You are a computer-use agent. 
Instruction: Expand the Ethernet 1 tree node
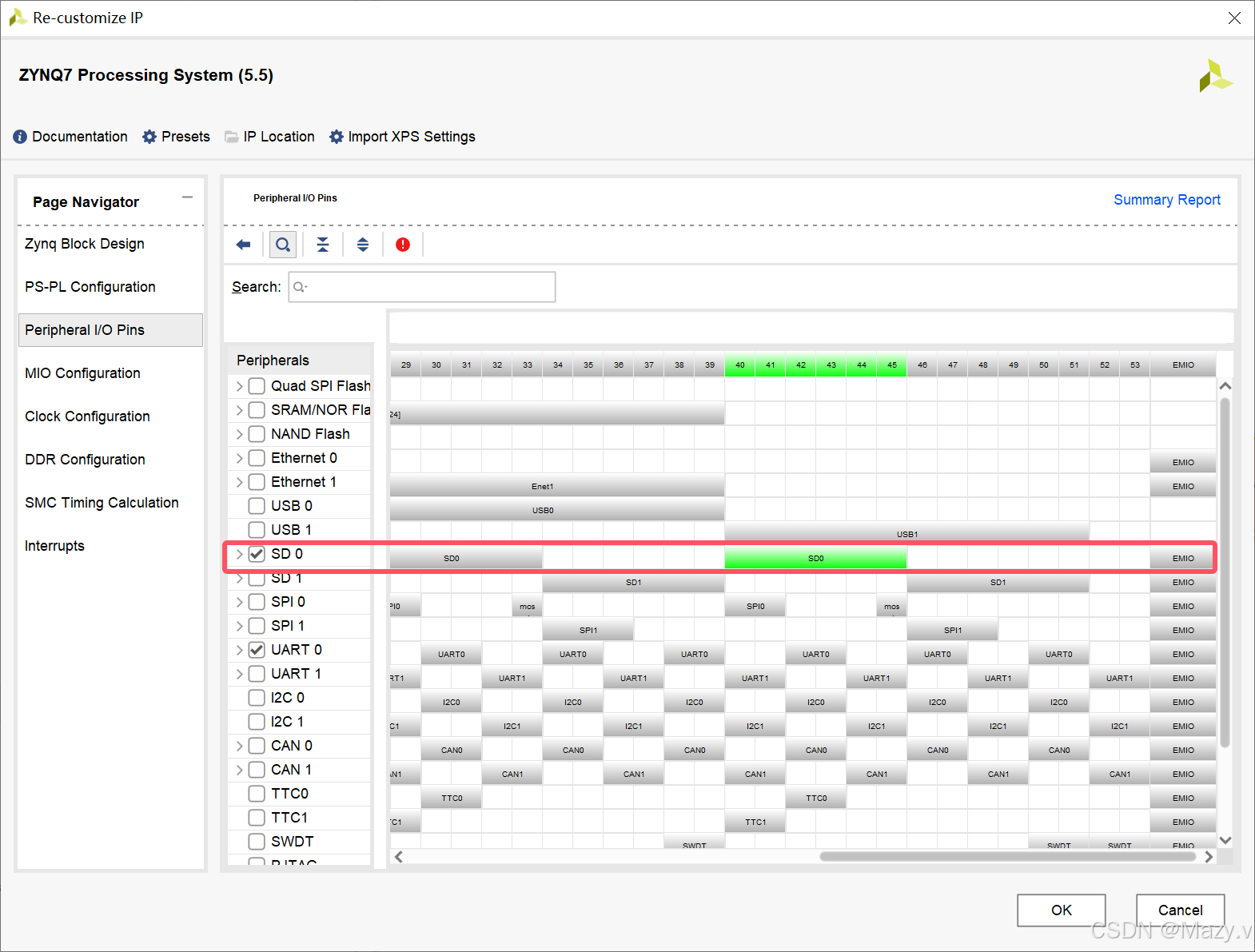point(239,482)
